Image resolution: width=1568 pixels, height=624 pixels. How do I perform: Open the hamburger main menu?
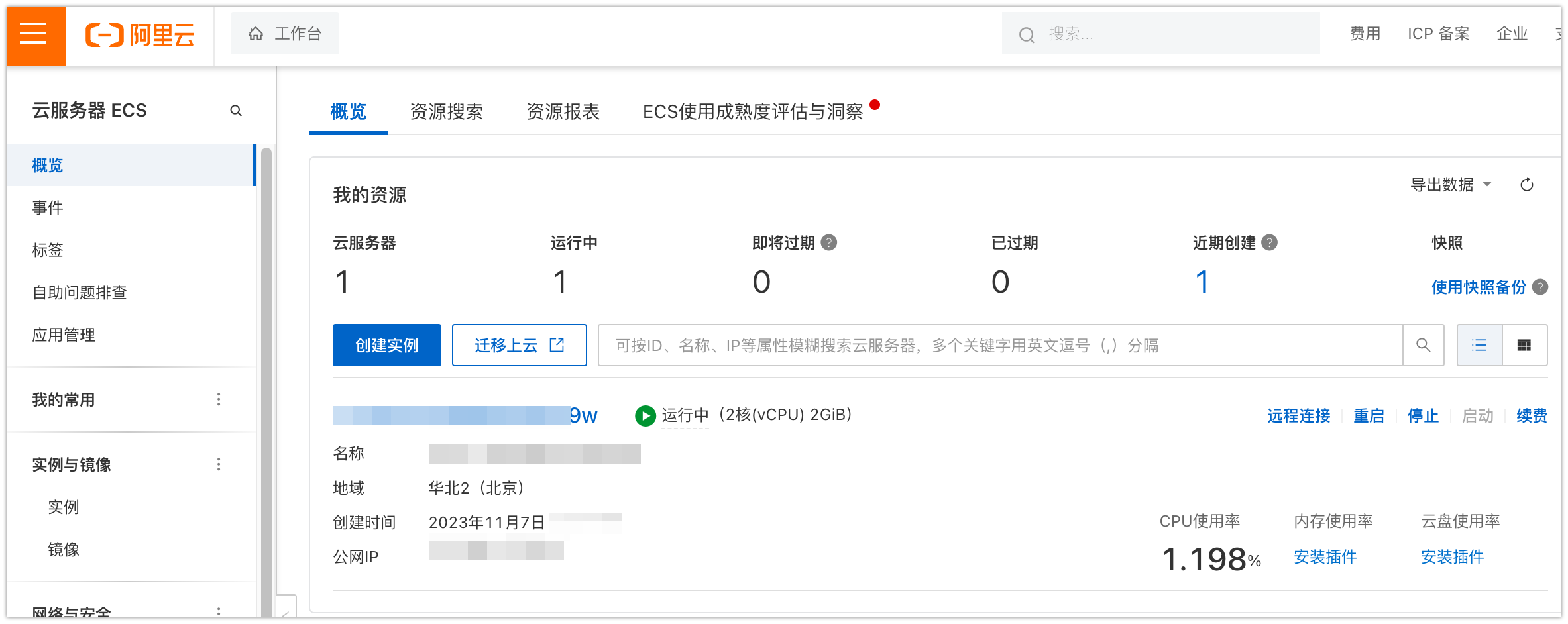[x=33, y=33]
